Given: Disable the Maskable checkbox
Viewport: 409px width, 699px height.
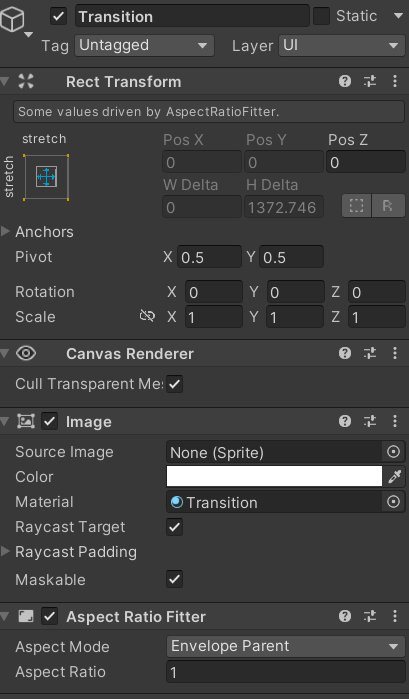Looking at the screenshot, I should point(174,579).
